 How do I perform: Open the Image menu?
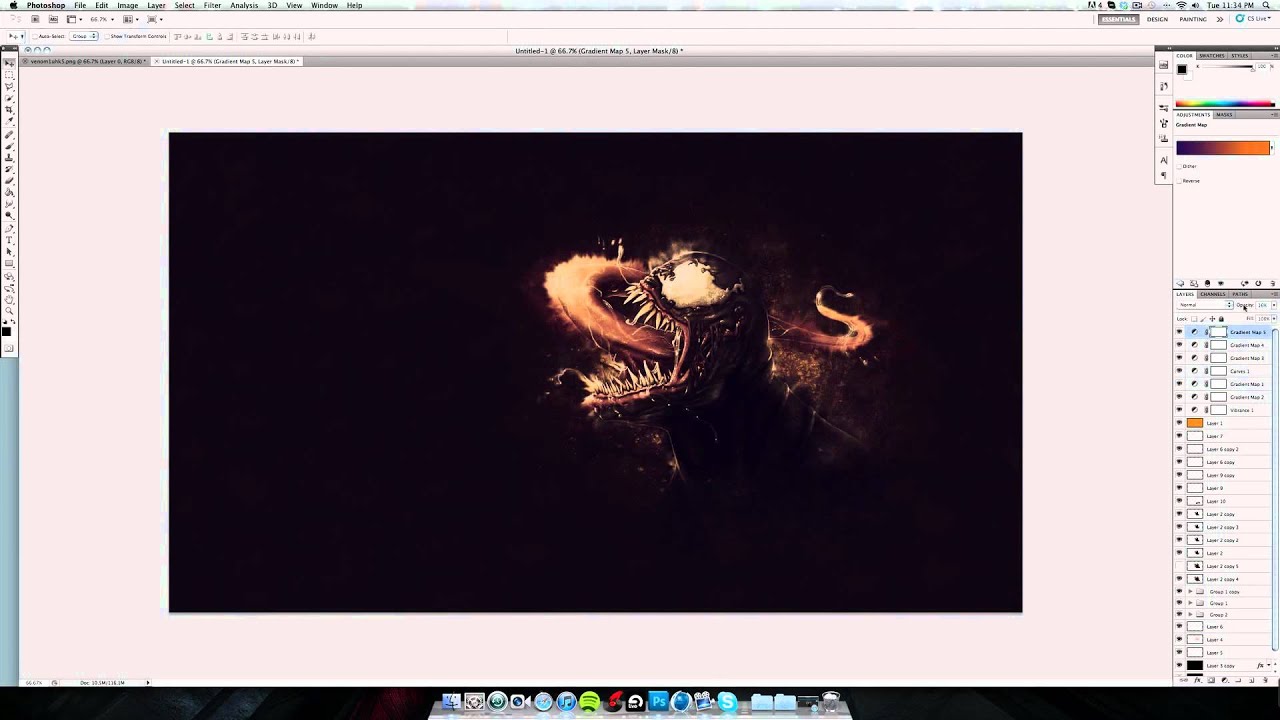tap(127, 5)
